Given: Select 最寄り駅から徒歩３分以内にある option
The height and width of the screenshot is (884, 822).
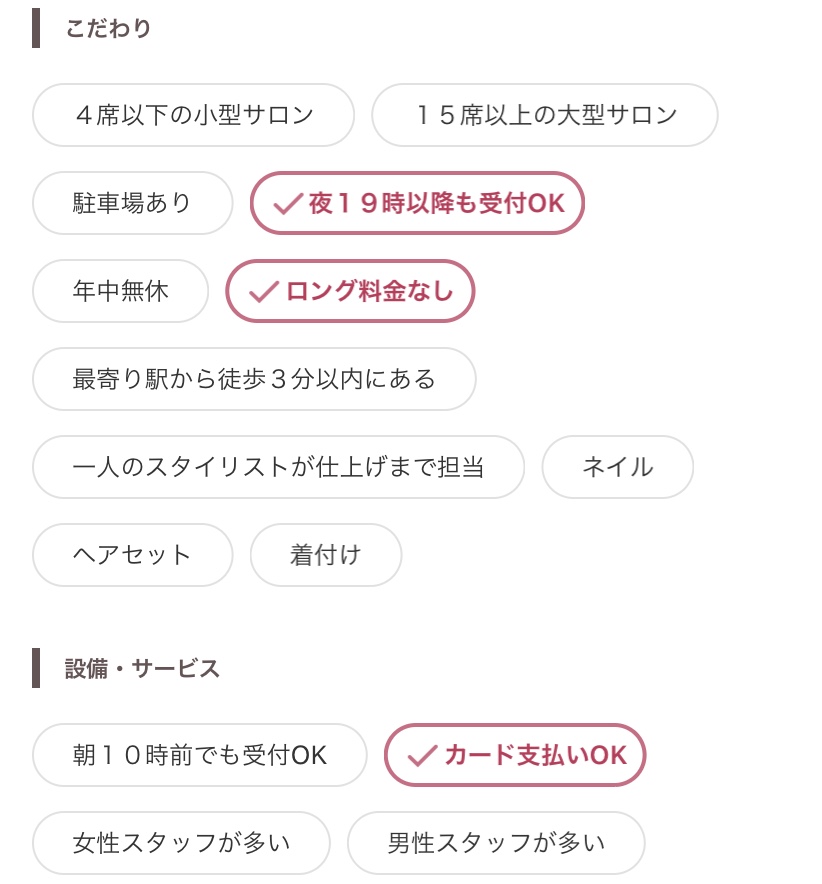Looking at the screenshot, I should 254,379.
